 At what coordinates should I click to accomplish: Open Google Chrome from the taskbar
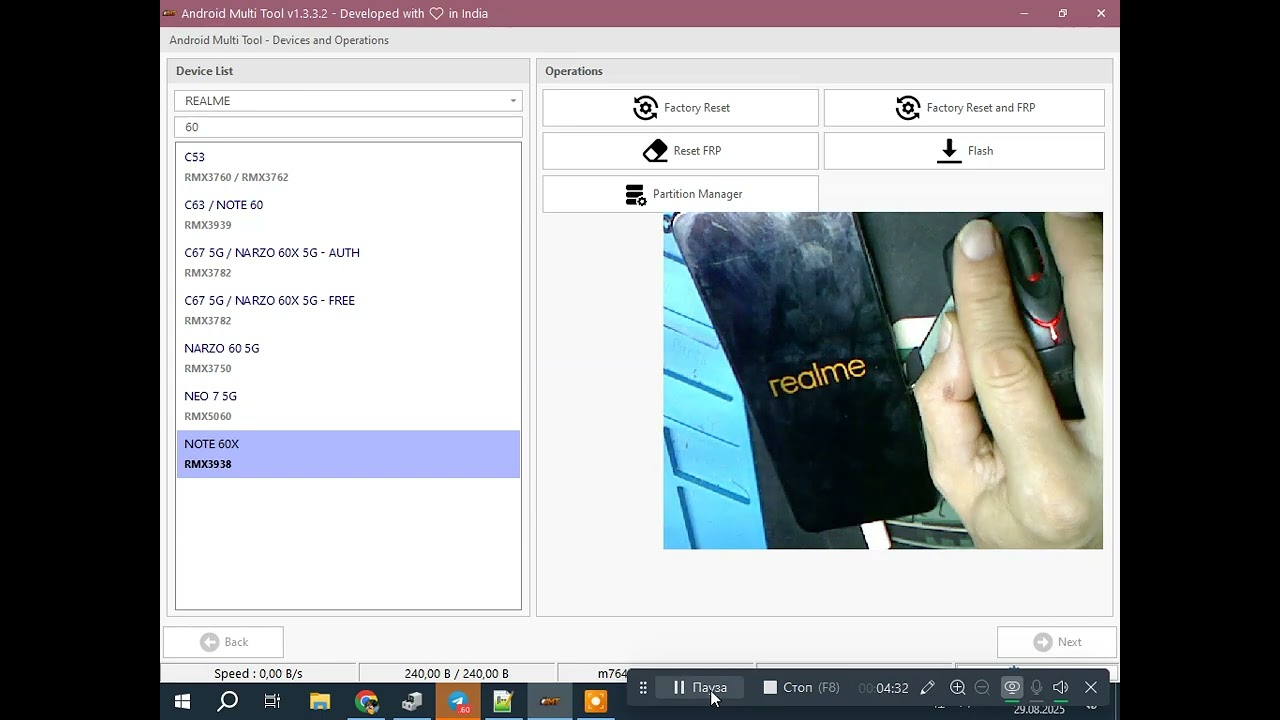click(366, 702)
